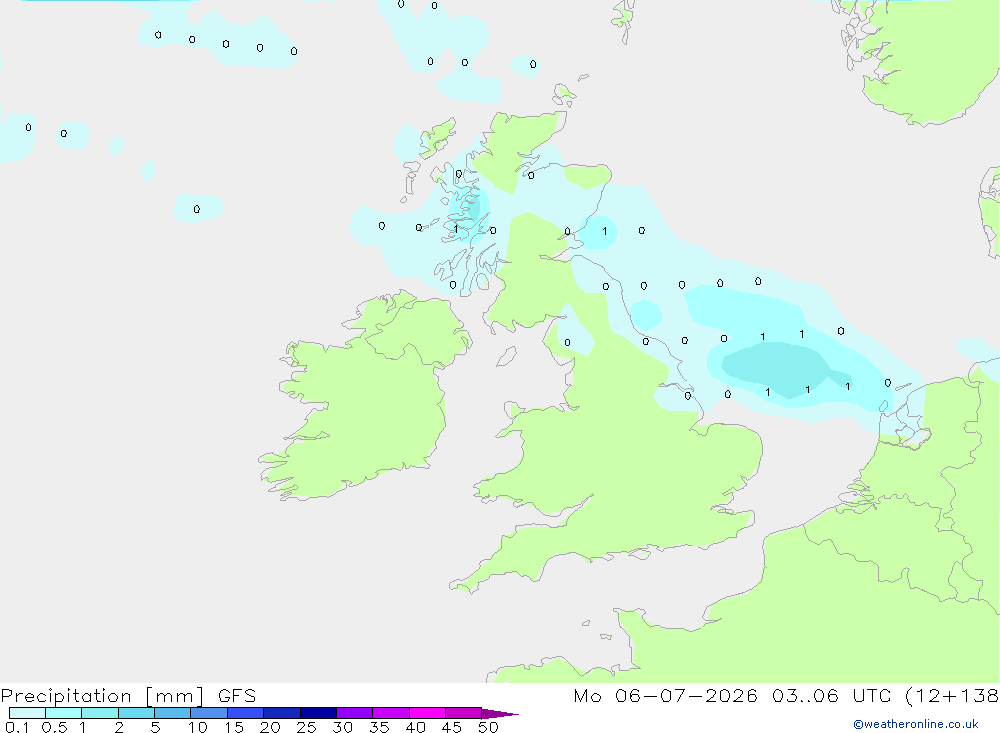This screenshot has width=1000, height=733.
Task: Click the legend scale label "25"
Action: [306, 727]
